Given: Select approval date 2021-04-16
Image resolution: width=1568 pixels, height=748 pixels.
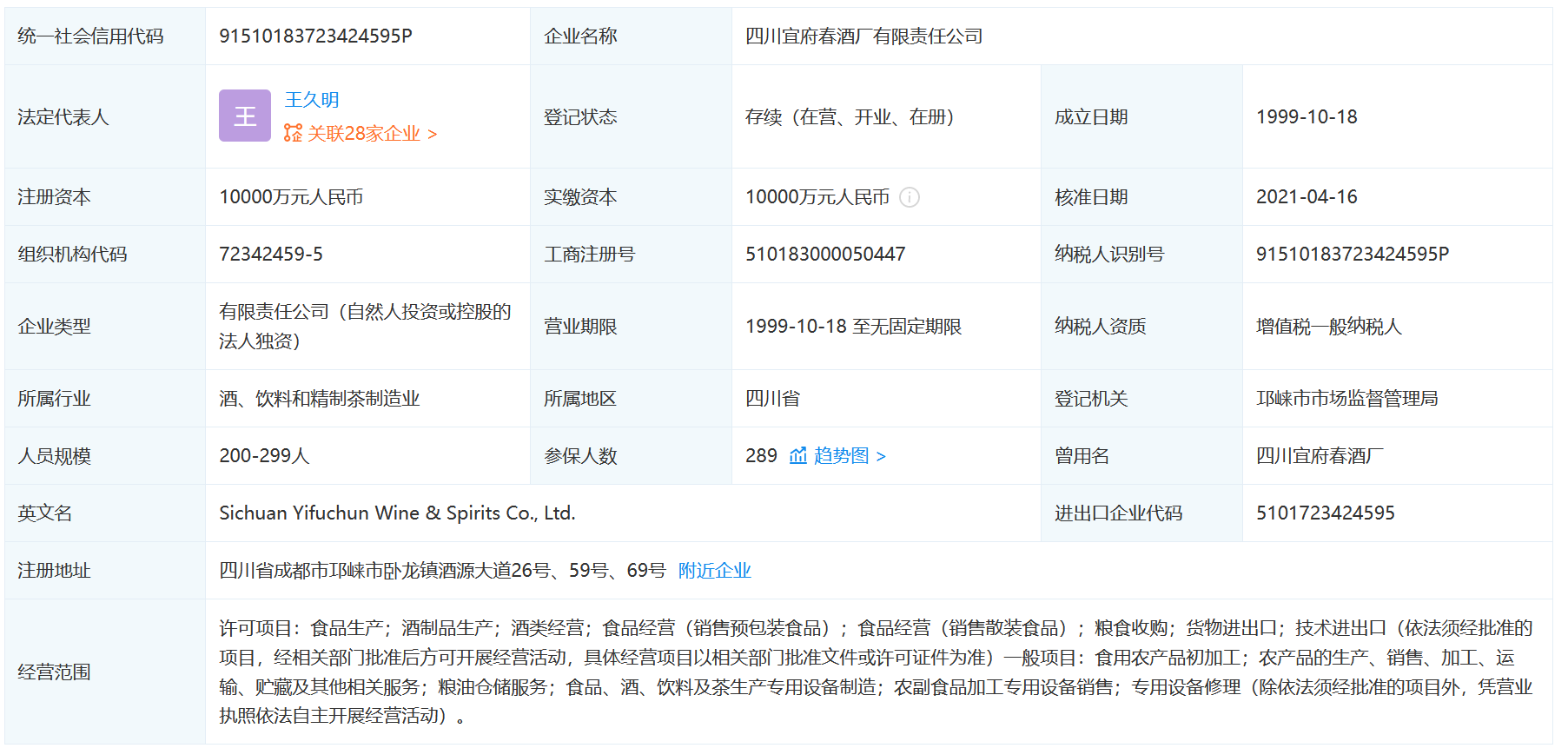Looking at the screenshot, I should [x=1307, y=197].
